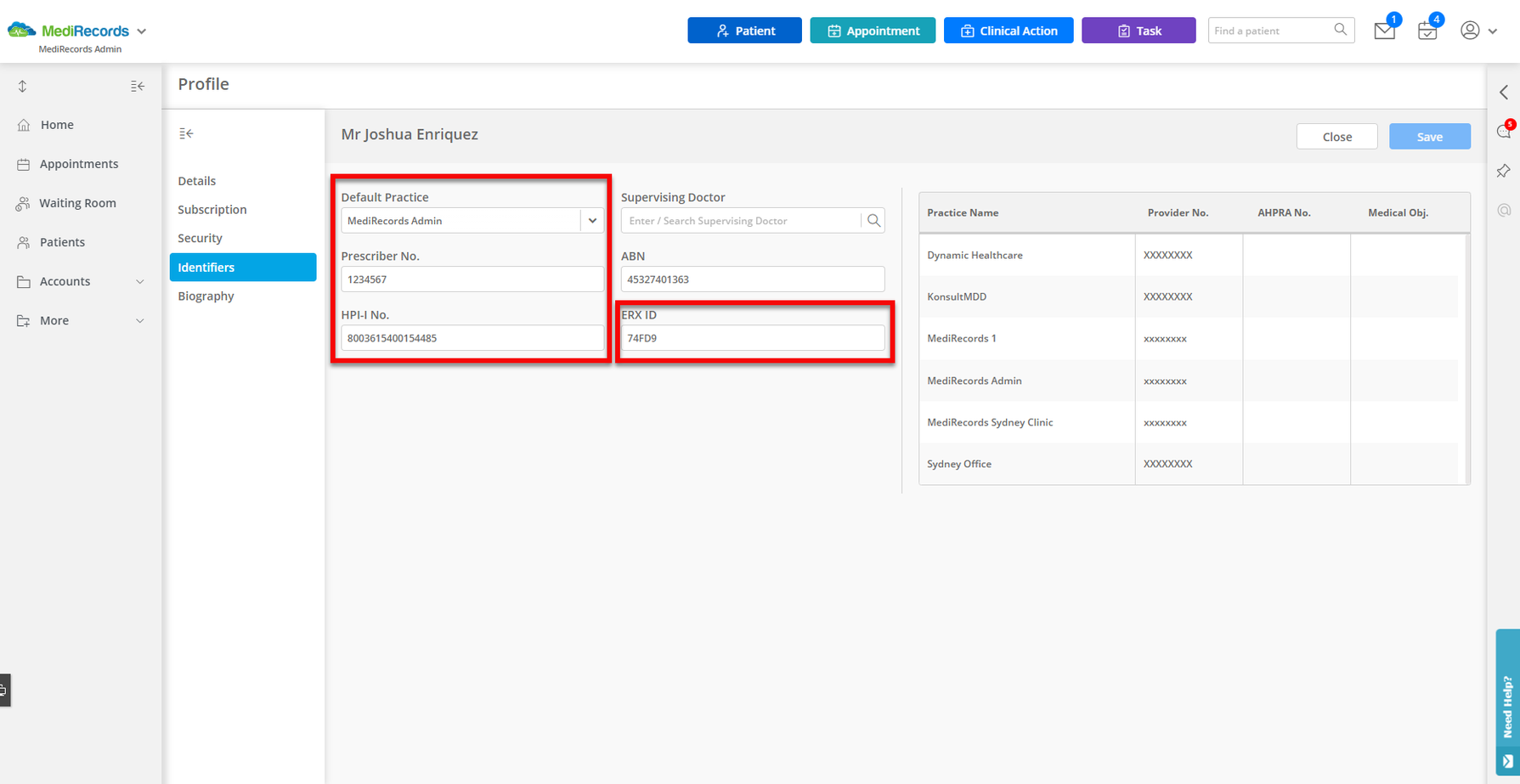Click the dark widget on left edge
Image resolution: width=1520 pixels, height=784 pixels.
[4, 690]
